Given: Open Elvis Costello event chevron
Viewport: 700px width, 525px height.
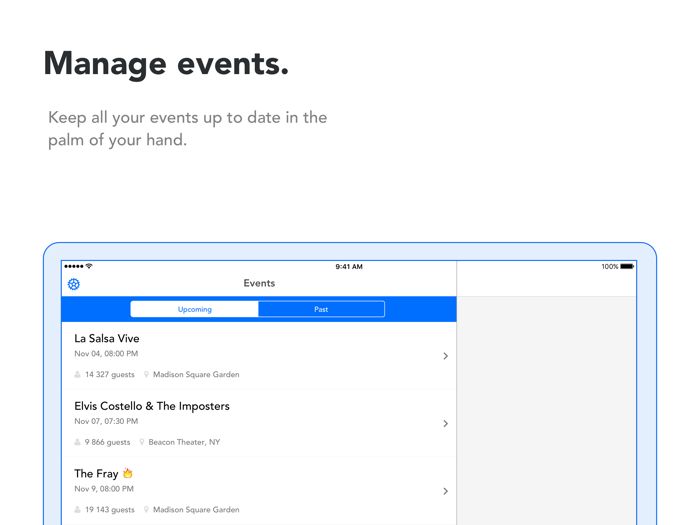Looking at the screenshot, I should pyautogui.click(x=445, y=423).
